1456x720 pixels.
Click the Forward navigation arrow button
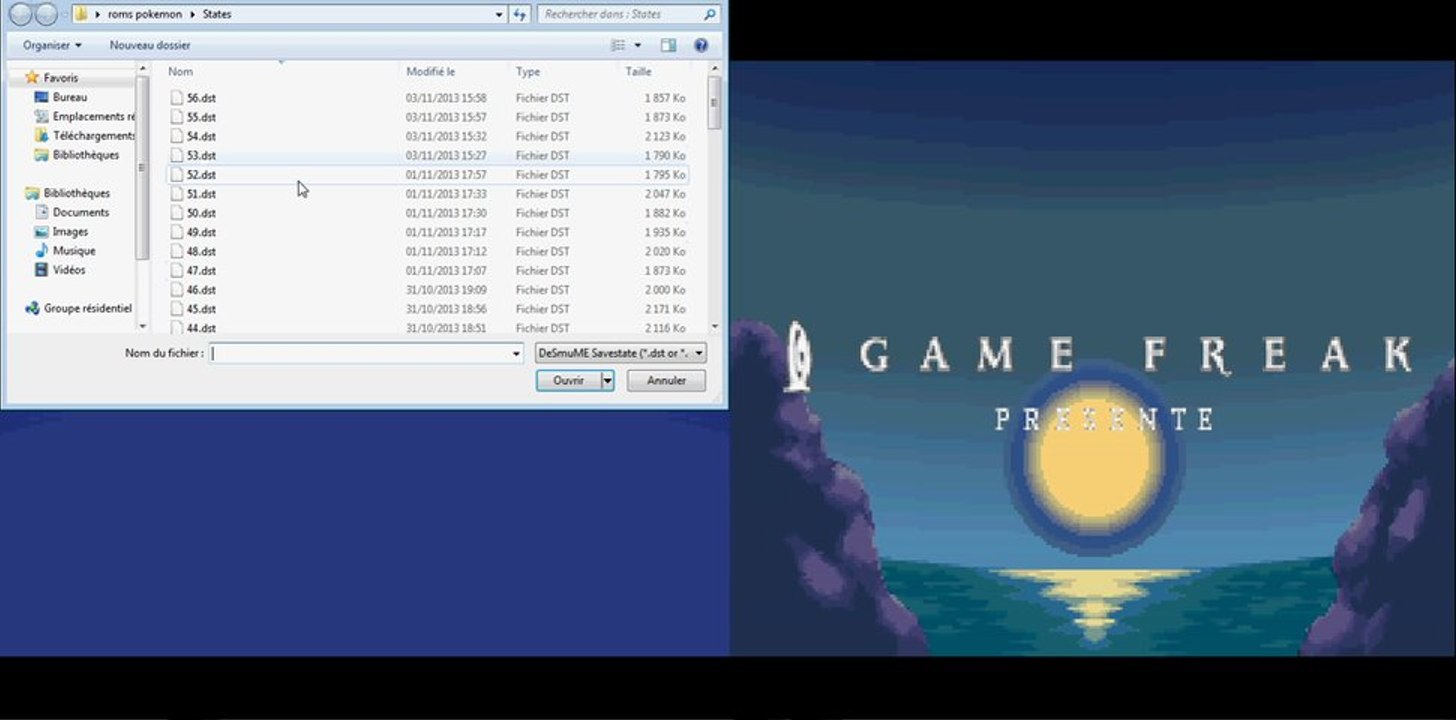click(x=46, y=14)
